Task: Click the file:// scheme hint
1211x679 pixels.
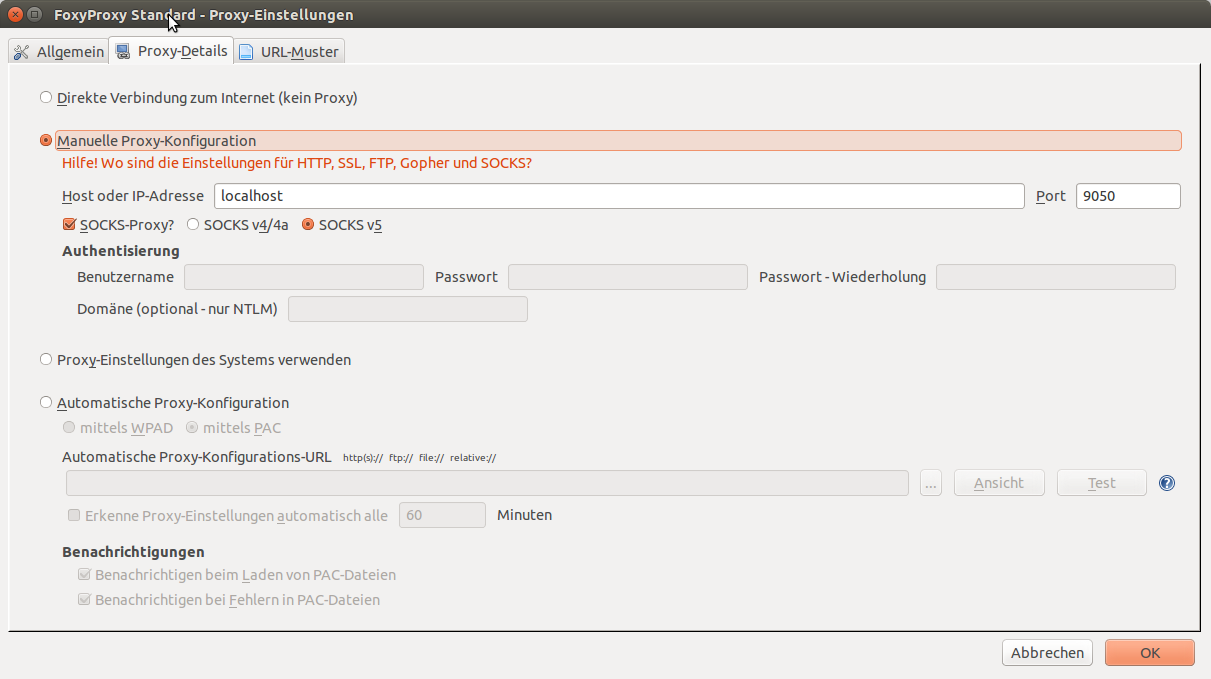Action: click(432, 458)
